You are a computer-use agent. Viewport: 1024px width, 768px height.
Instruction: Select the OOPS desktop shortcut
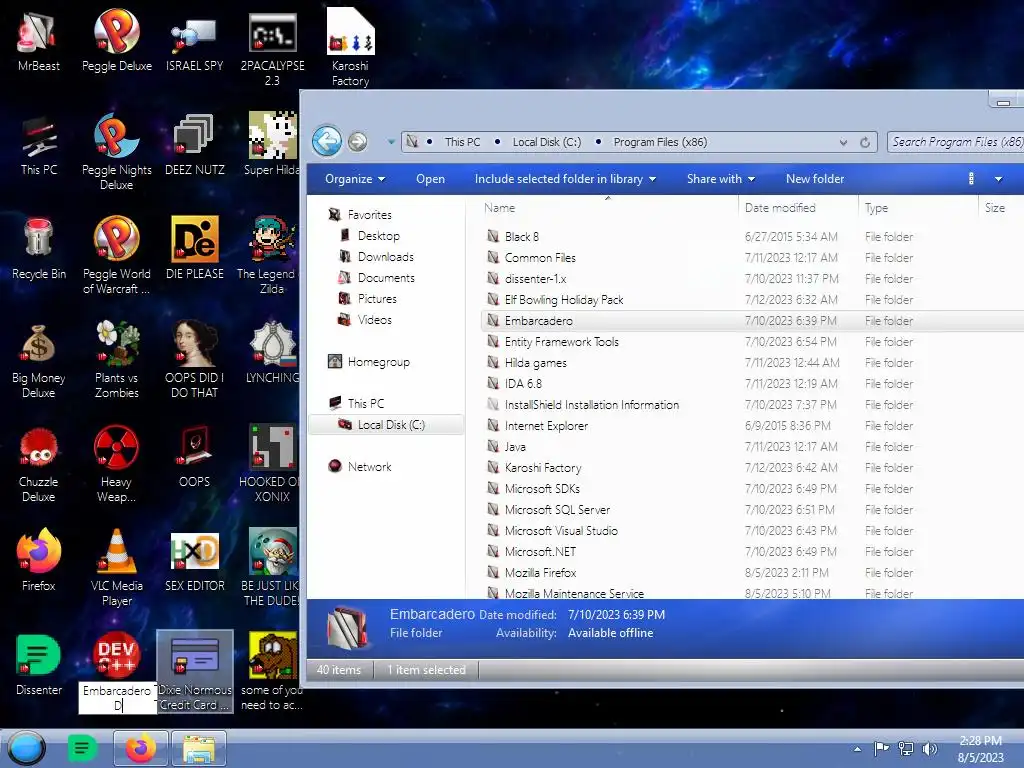coord(194,456)
